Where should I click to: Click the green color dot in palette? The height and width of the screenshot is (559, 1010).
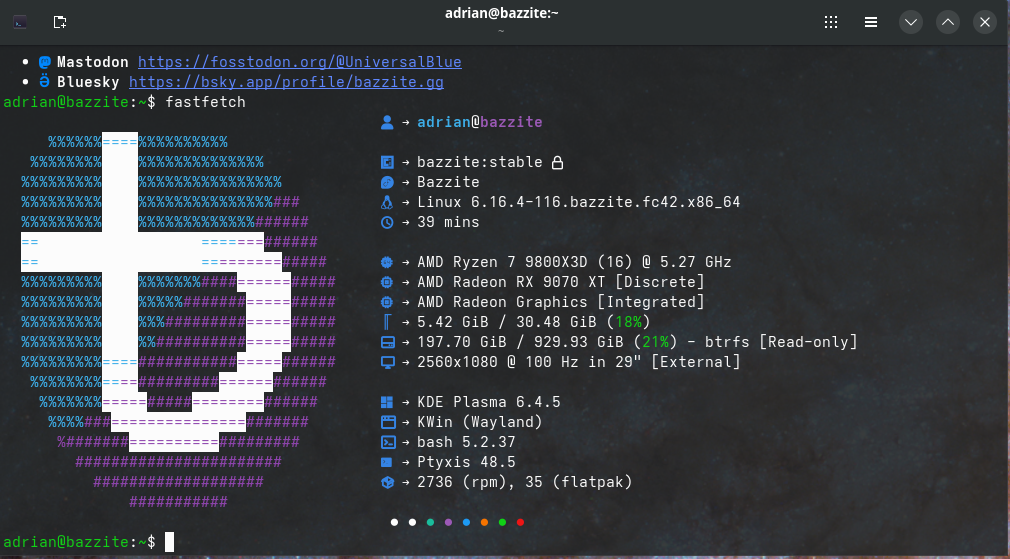coord(502,522)
